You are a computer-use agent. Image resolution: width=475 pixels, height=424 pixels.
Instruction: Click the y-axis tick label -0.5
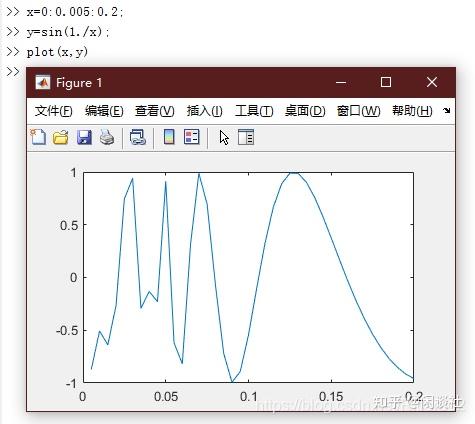click(67, 331)
